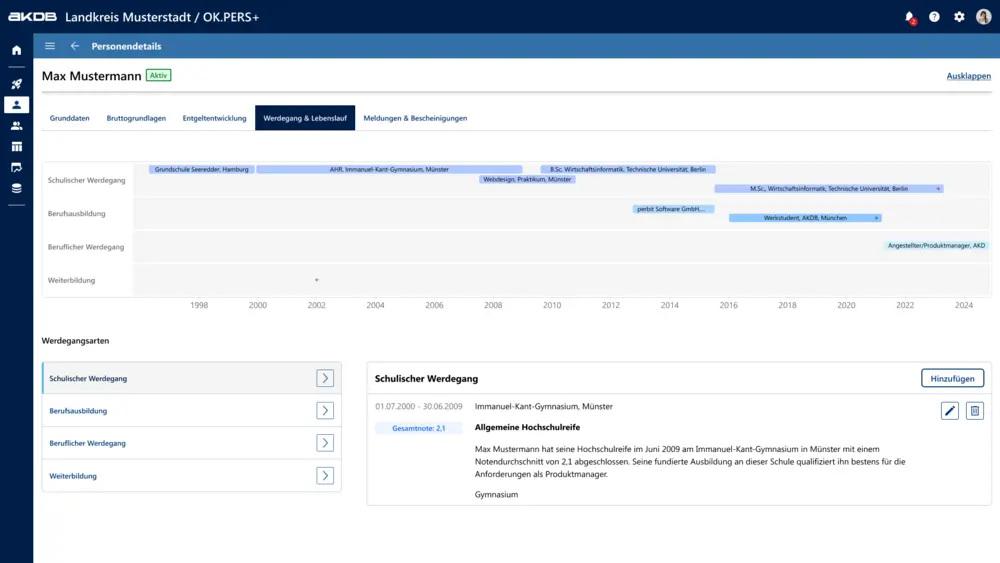Open settings gear in top bar
Image resolution: width=1000 pixels, height=563 pixels.
coord(959,17)
